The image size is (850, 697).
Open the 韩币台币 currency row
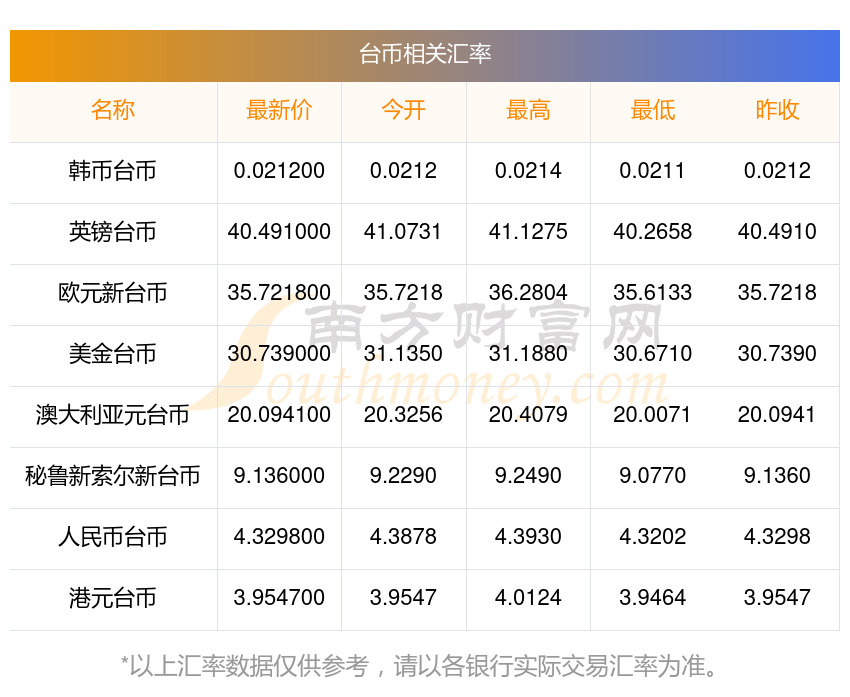tap(113, 171)
